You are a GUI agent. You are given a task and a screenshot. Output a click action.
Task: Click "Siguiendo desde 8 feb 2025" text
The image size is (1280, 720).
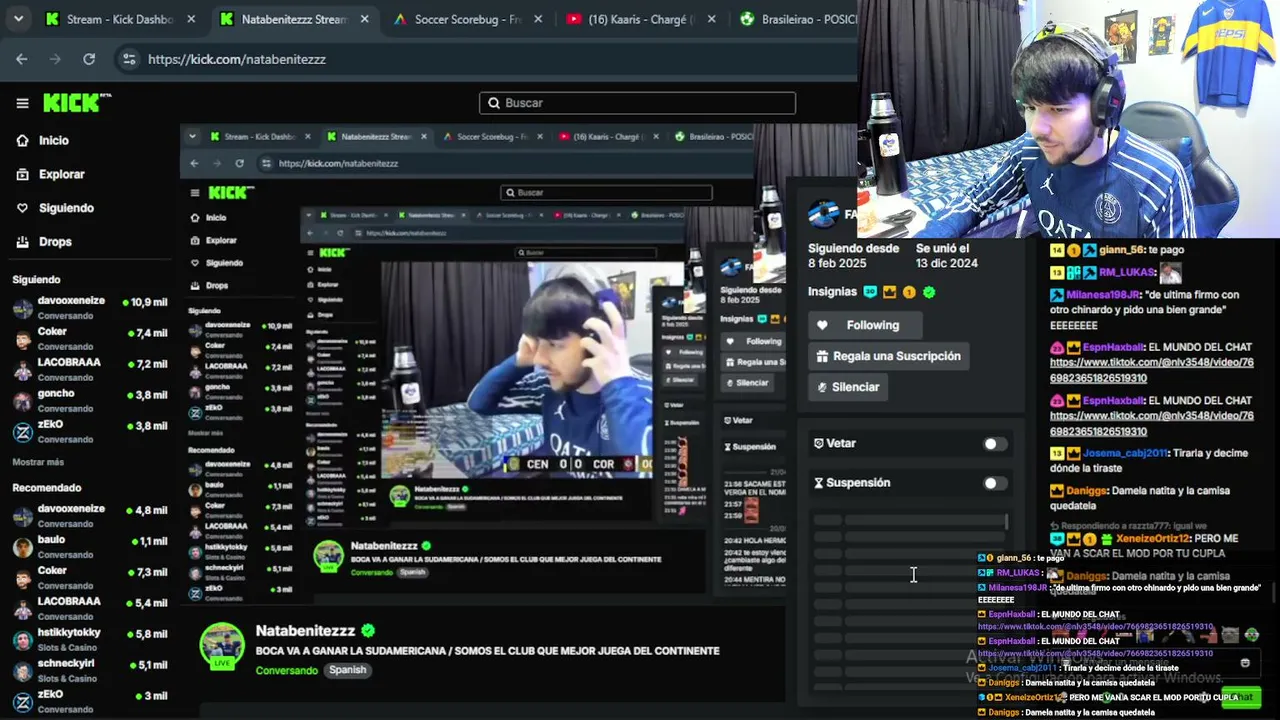pyautogui.click(x=853, y=256)
